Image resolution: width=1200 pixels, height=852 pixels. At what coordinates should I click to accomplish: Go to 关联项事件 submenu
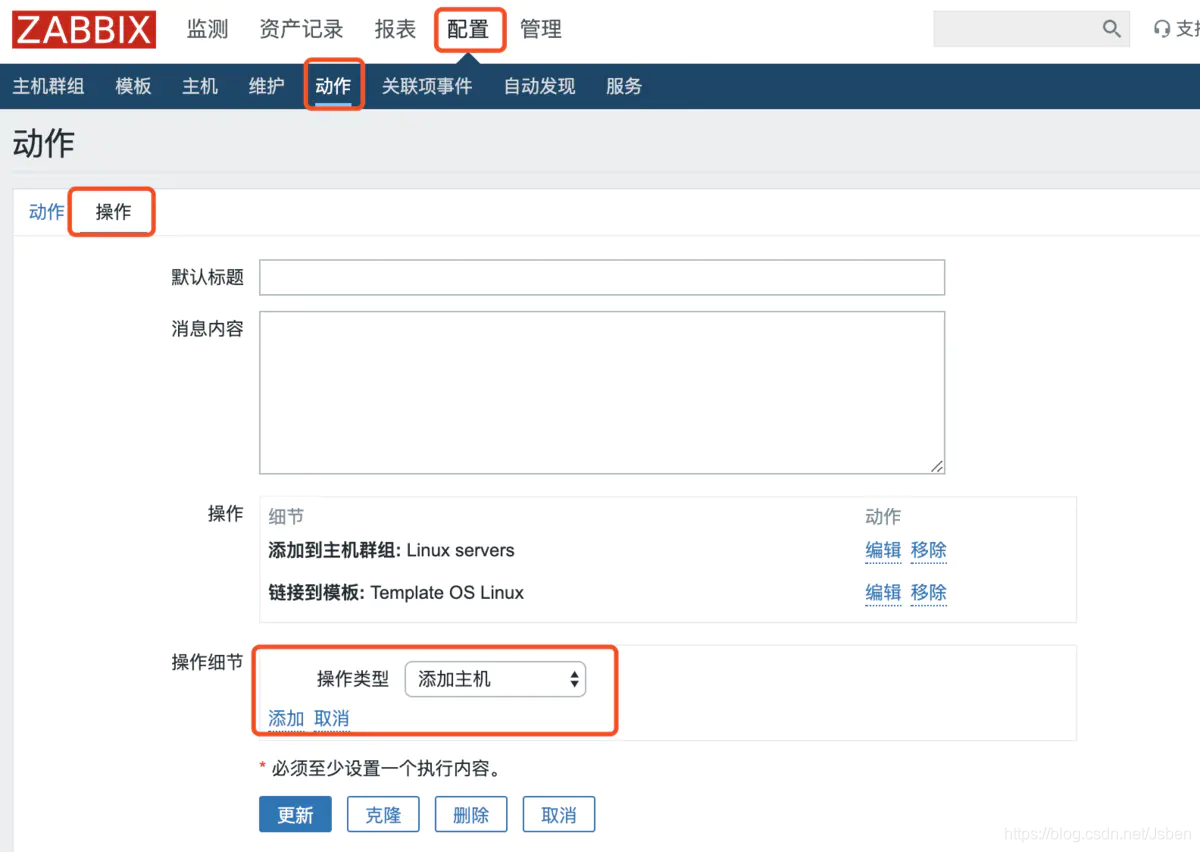point(427,86)
